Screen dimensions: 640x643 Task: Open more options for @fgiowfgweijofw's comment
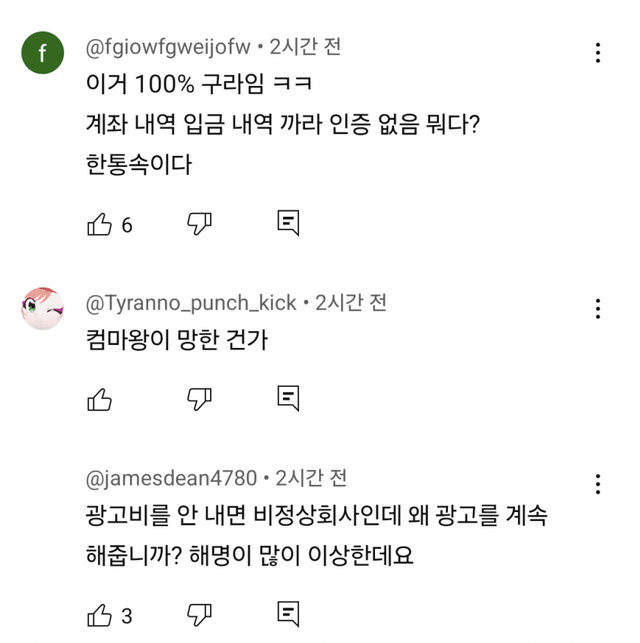pyautogui.click(x=598, y=53)
